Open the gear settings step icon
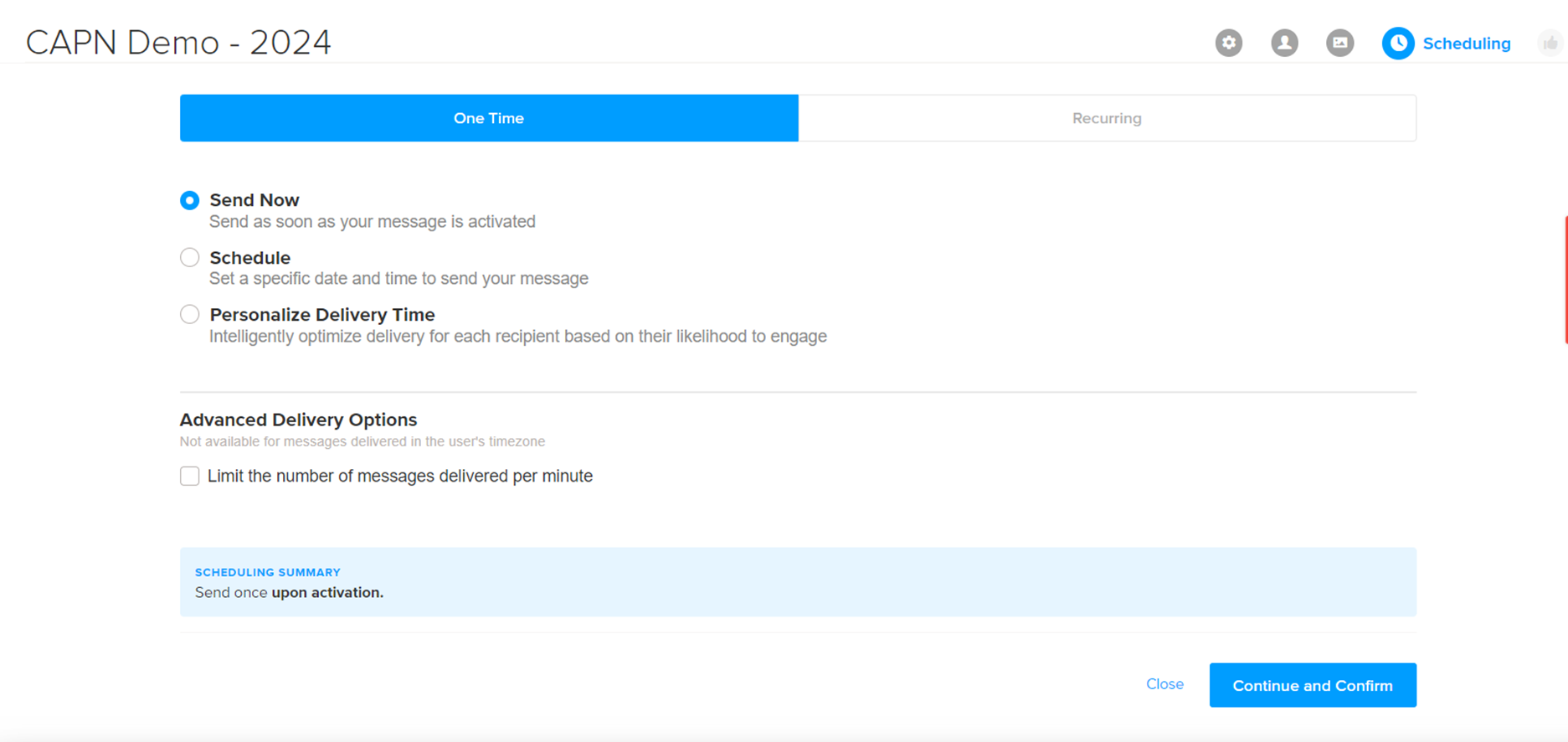This screenshot has height=742, width=1568. point(1228,43)
